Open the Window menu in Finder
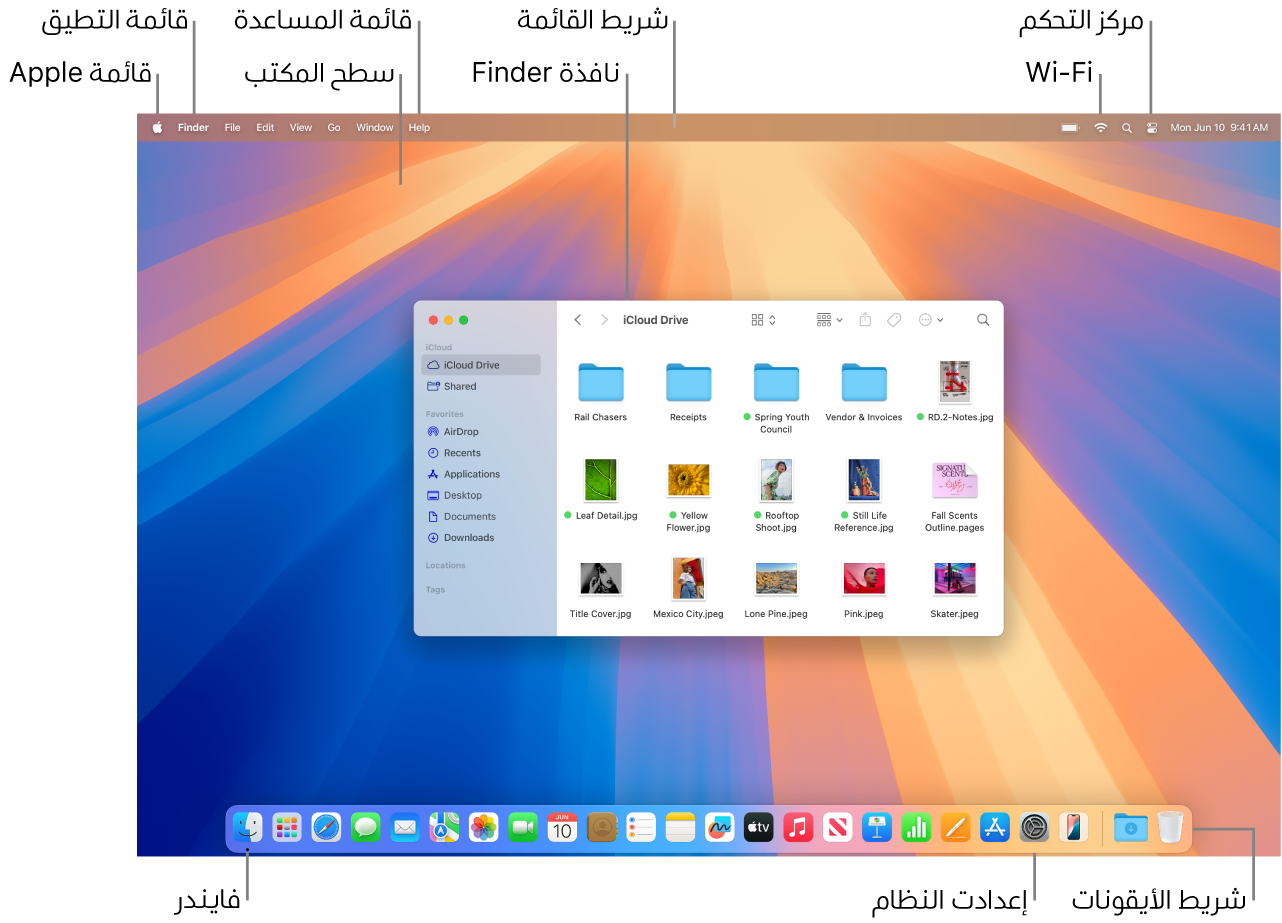This screenshot has height=923, width=1282. click(374, 127)
